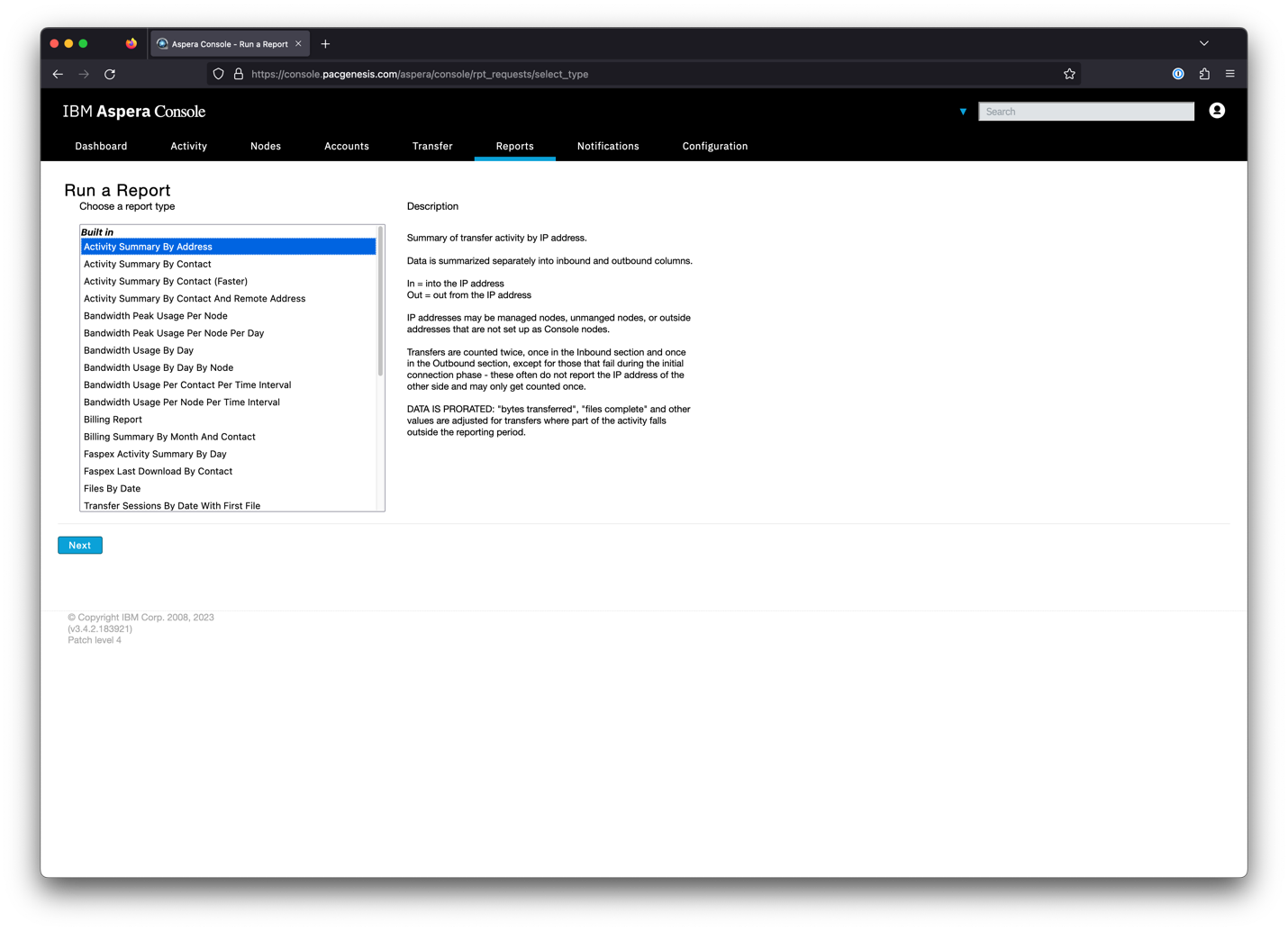Click the IBM Aspera Console logo
The width and height of the screenshot is (1288, 931).
pos(134,112)
